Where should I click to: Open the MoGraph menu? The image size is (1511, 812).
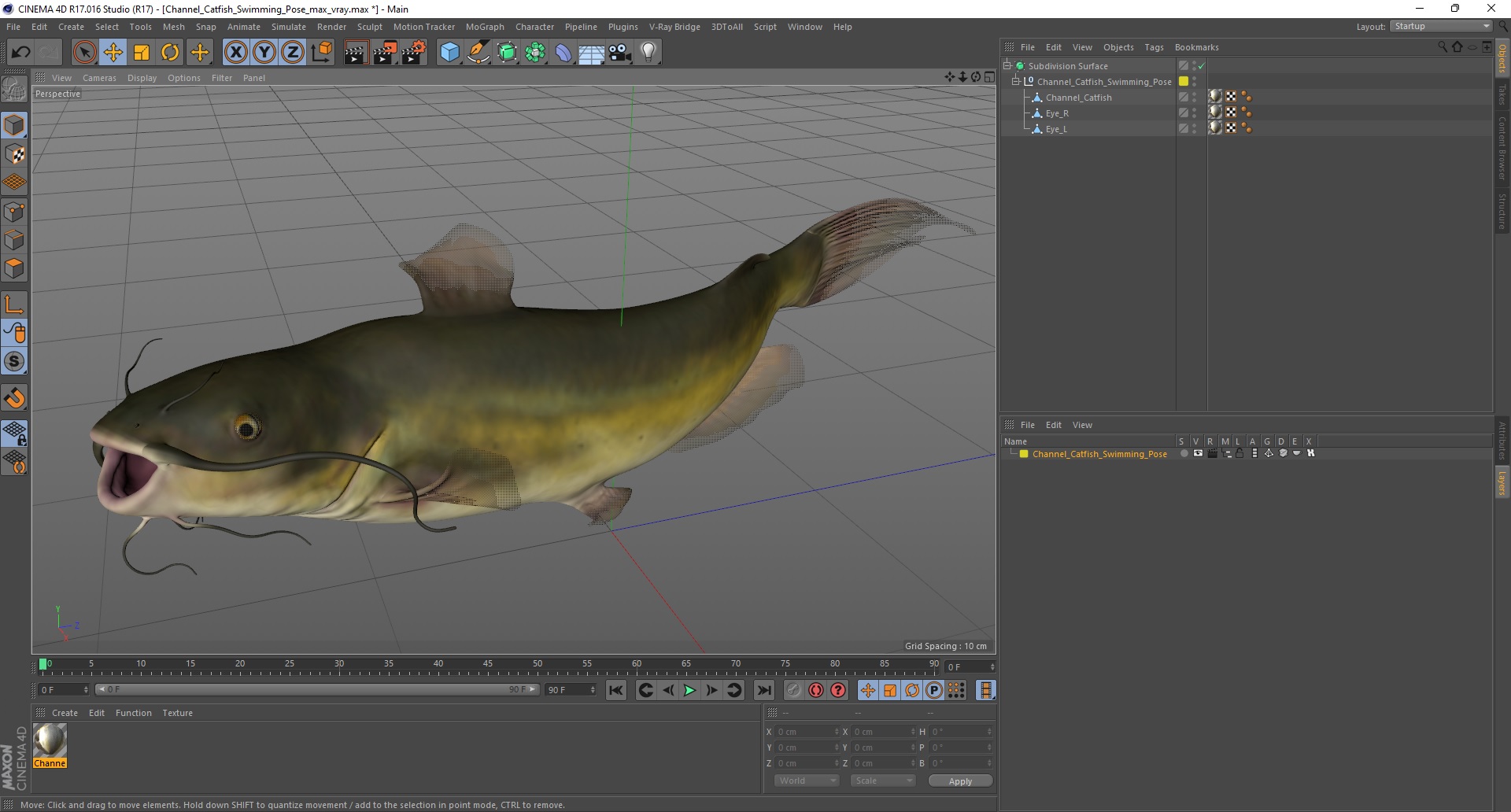pyautogui.click(x=484, y=27)
